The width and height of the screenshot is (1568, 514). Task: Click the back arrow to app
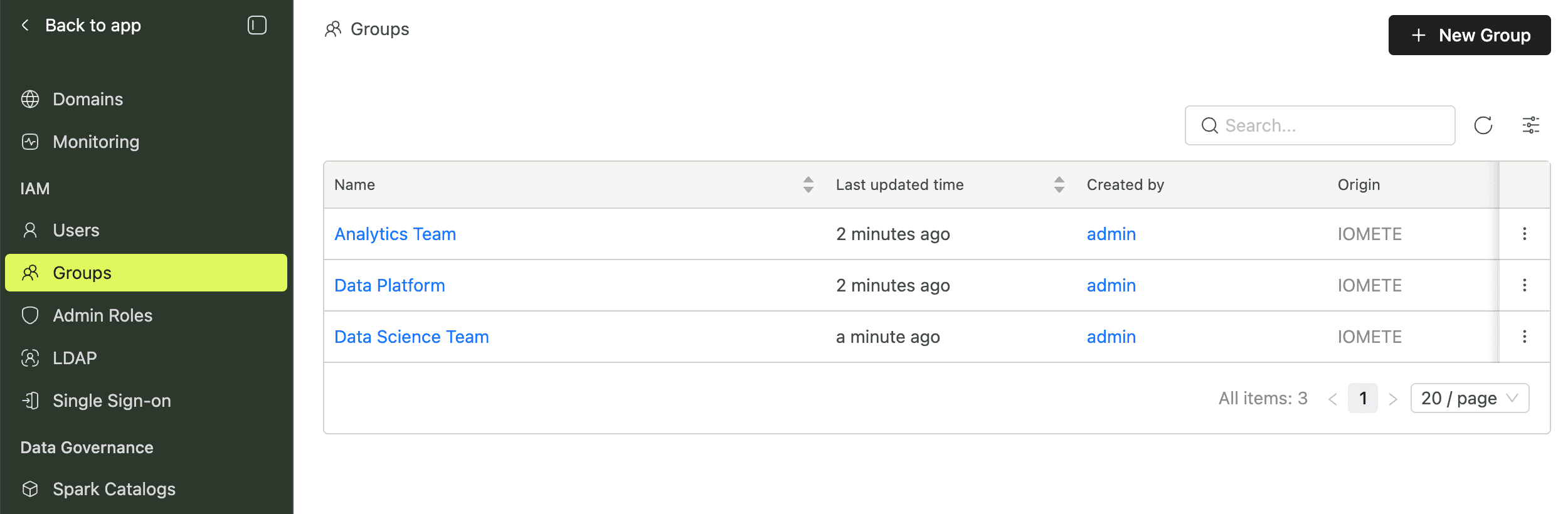pos(26,26)
